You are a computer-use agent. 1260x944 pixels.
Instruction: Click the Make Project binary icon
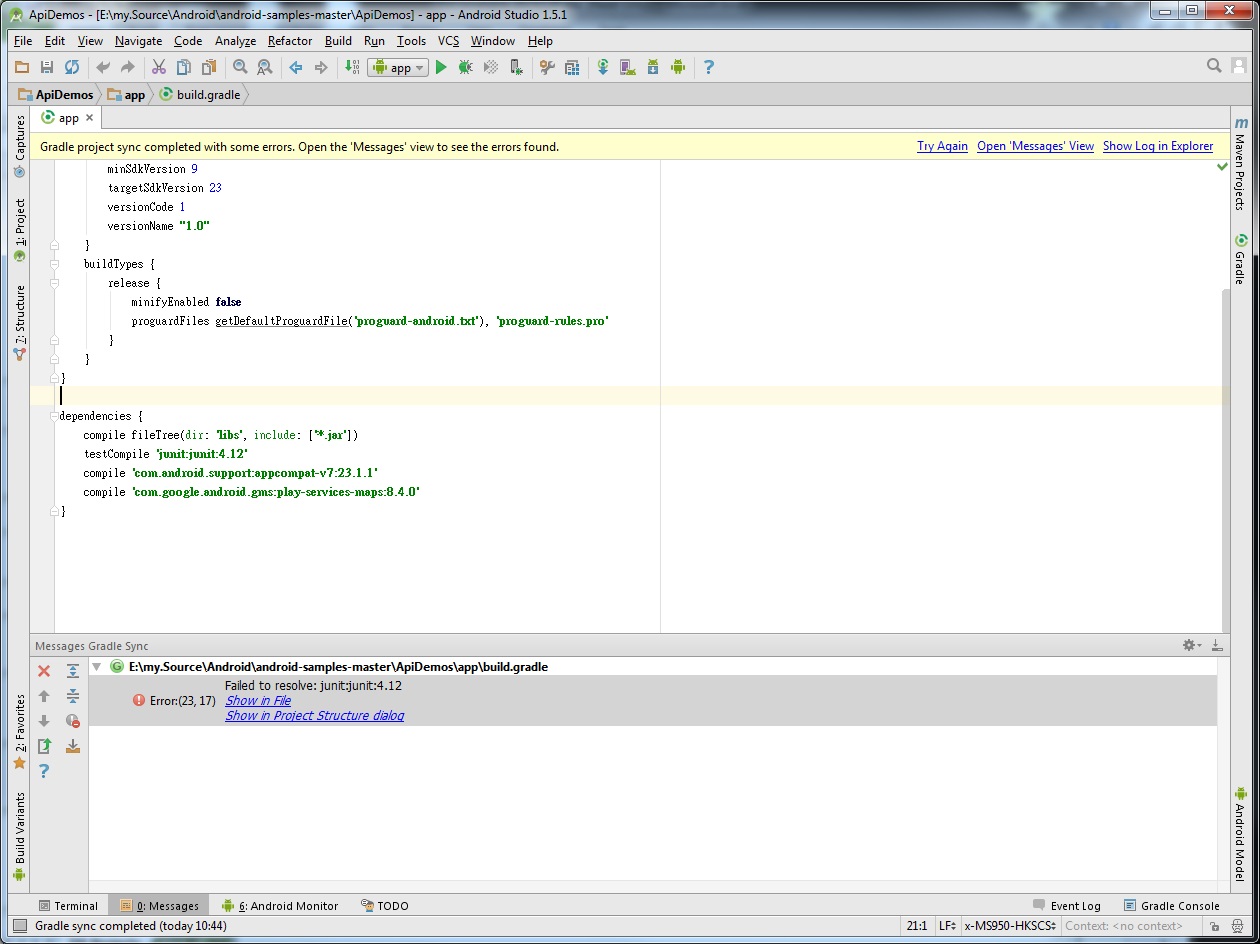click(x=352, y=67)
